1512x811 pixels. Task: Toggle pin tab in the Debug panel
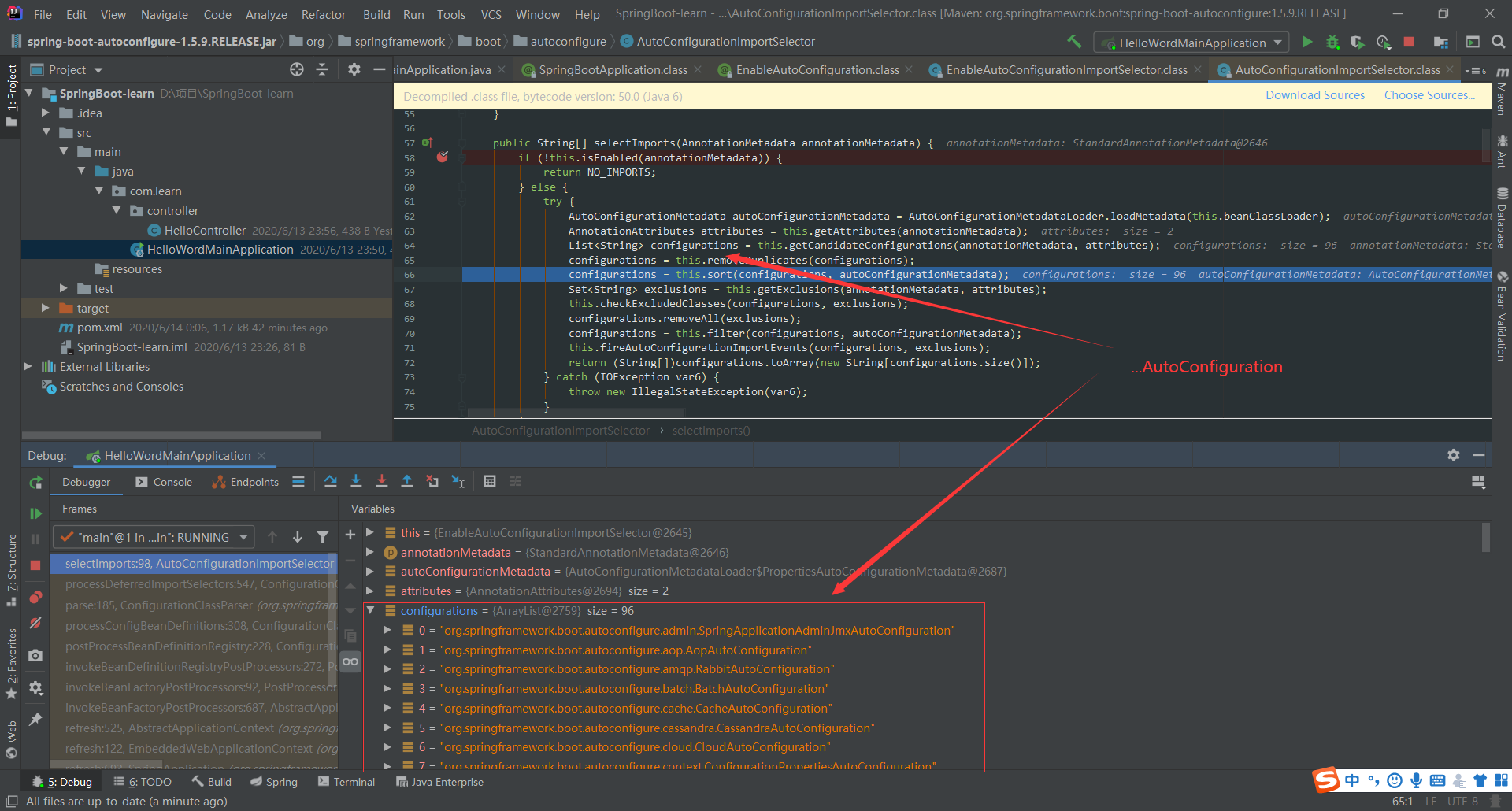35,719
